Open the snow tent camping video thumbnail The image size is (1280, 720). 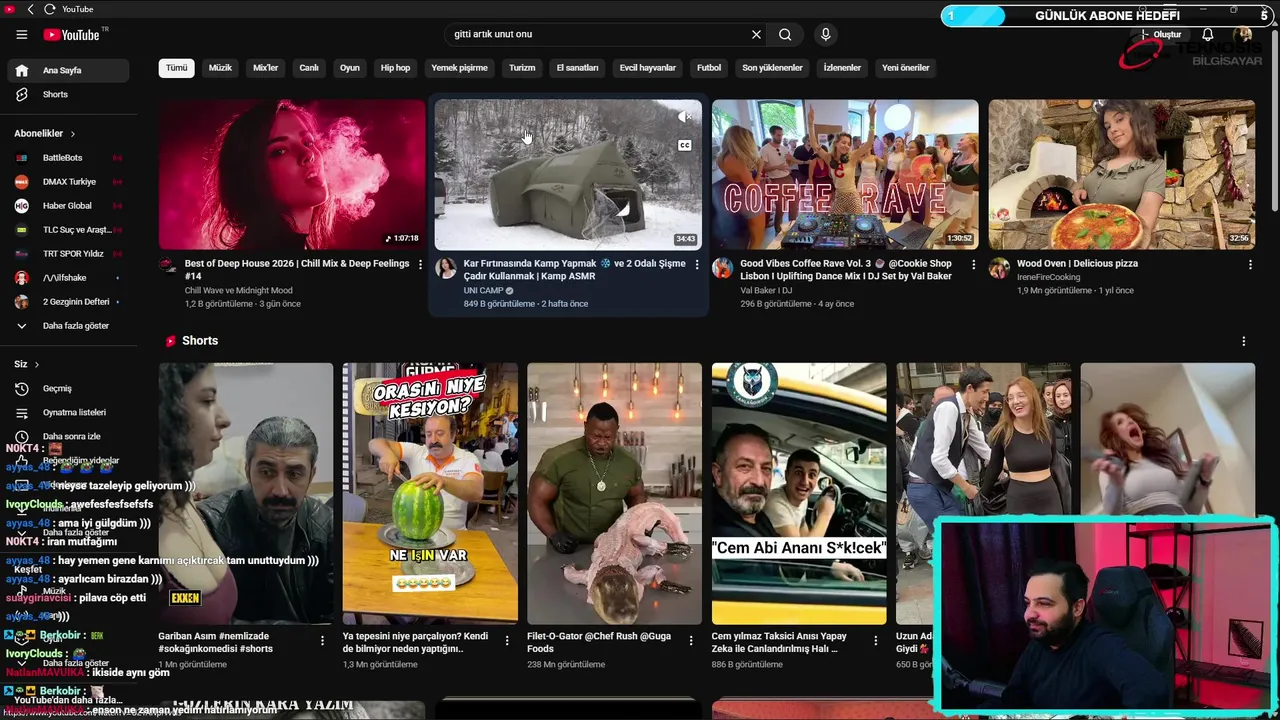click(568, 174)
